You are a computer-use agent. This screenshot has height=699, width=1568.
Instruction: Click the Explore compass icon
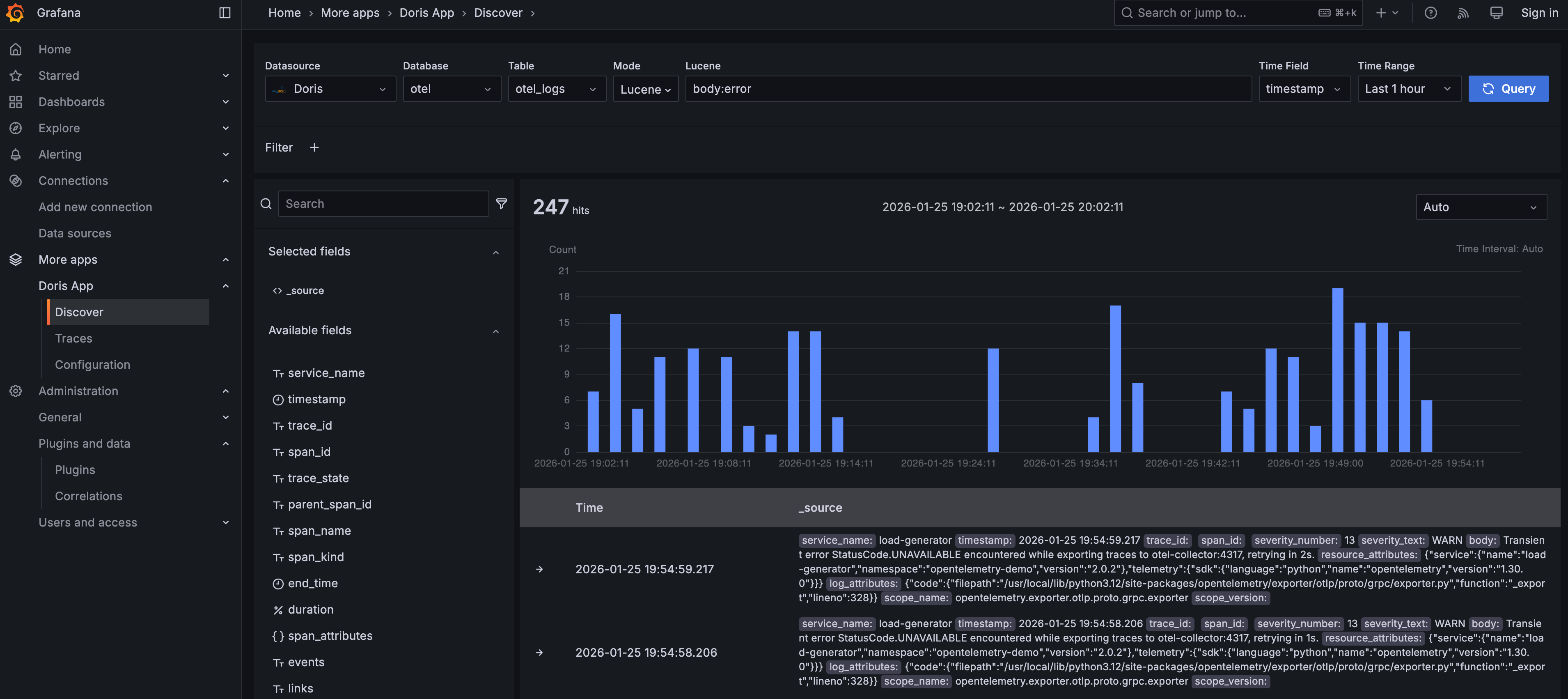[16, 128]
